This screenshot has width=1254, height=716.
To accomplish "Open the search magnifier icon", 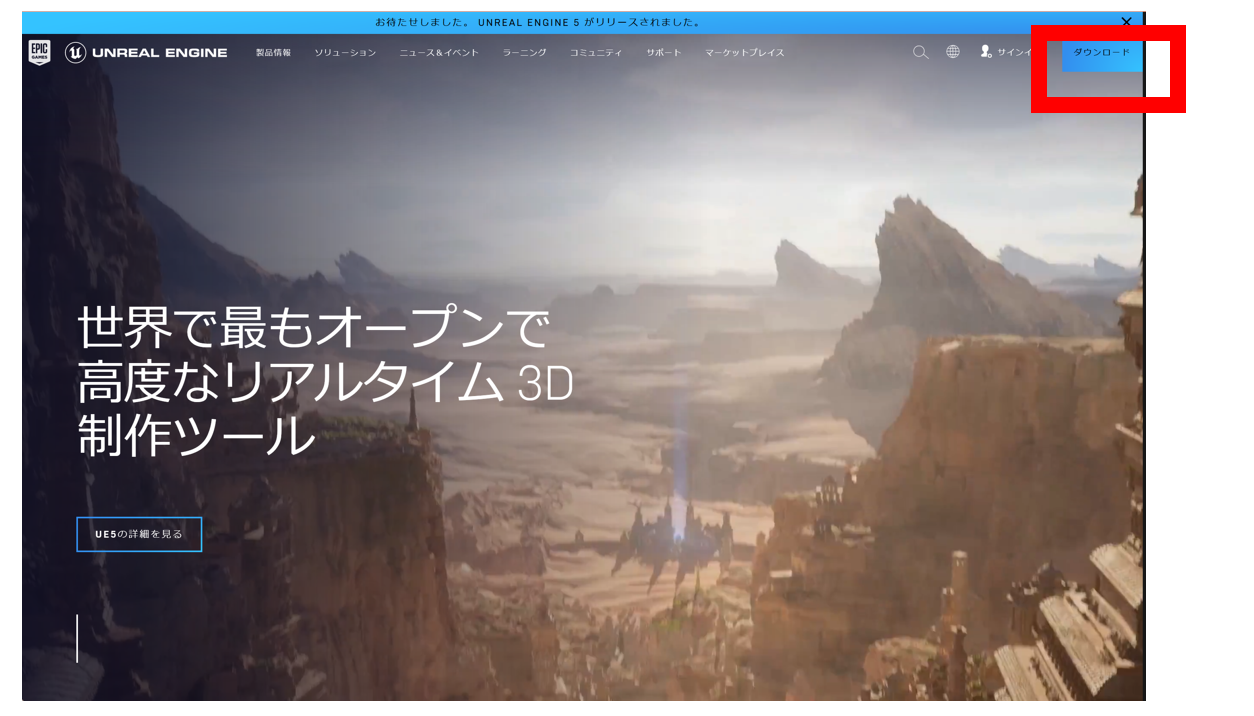I will pos(920,52).
